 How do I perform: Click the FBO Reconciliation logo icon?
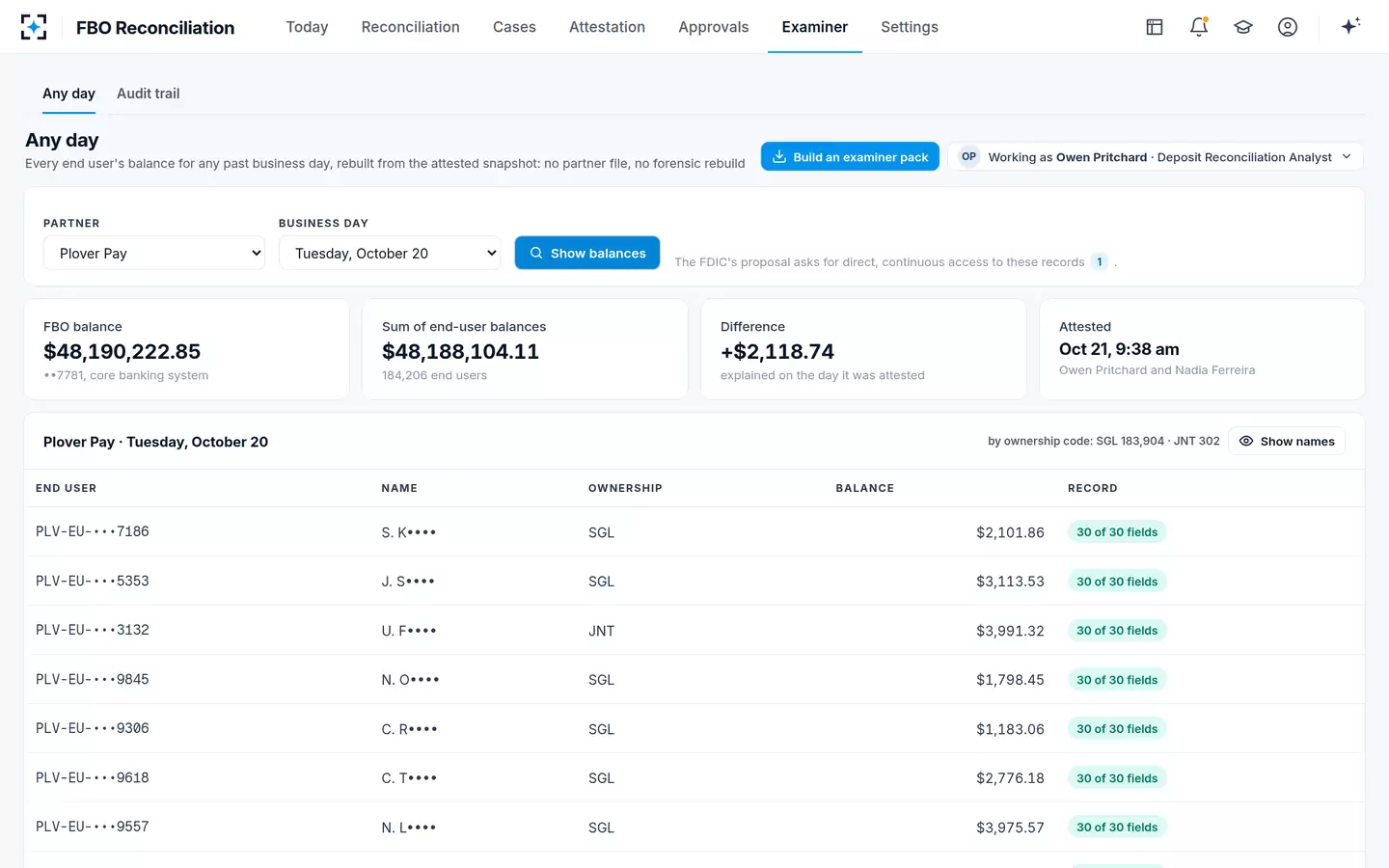34,27
